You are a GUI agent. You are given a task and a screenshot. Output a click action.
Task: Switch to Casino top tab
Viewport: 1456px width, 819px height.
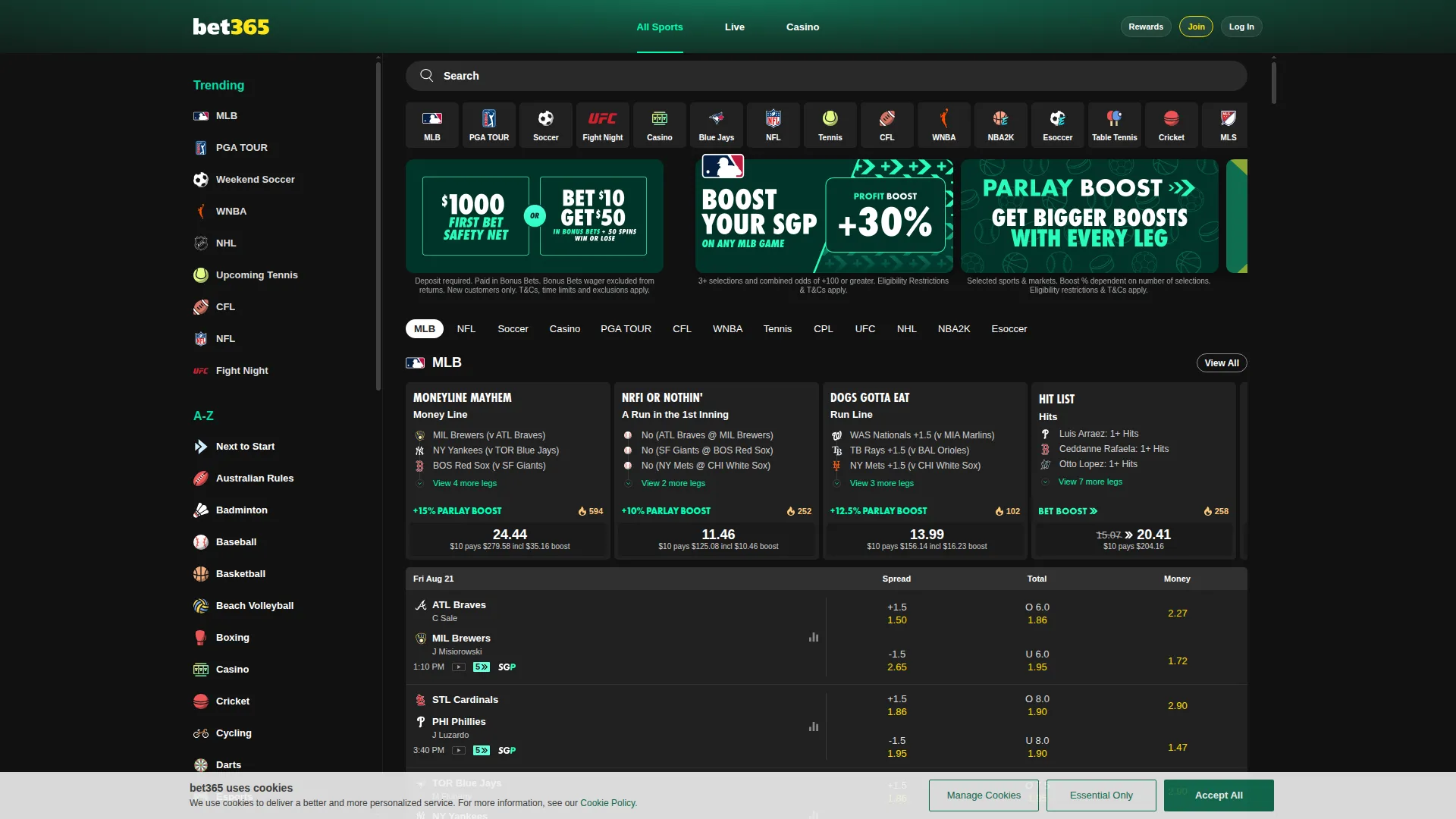click(x=802, y=27)
